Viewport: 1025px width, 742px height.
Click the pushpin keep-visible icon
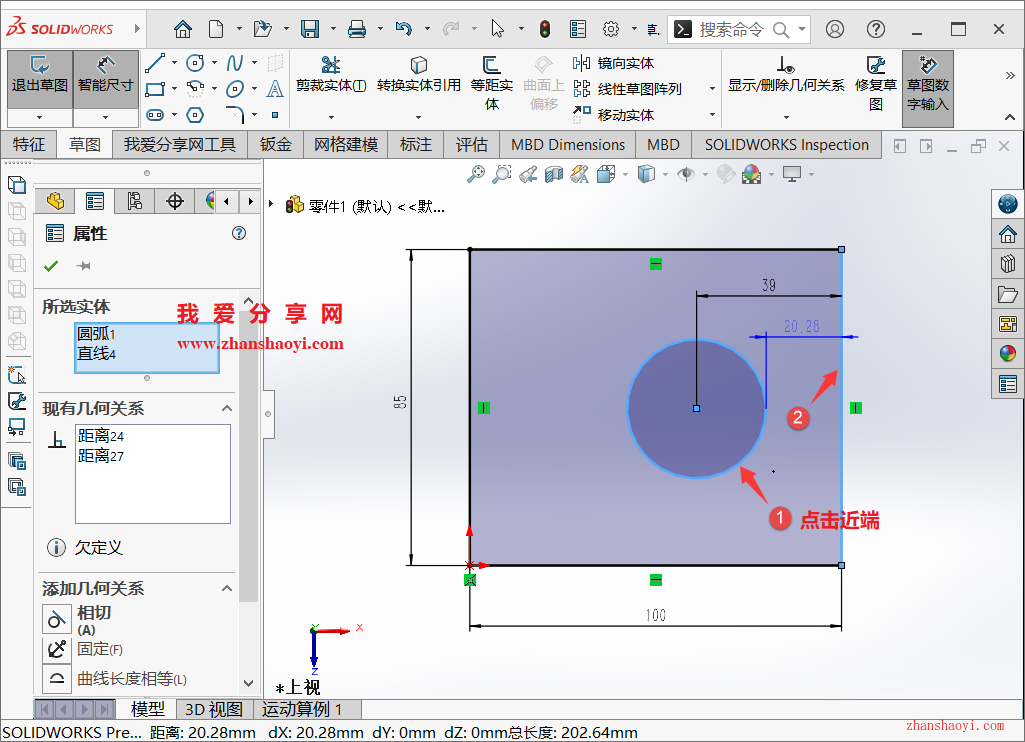pos(84,265)
